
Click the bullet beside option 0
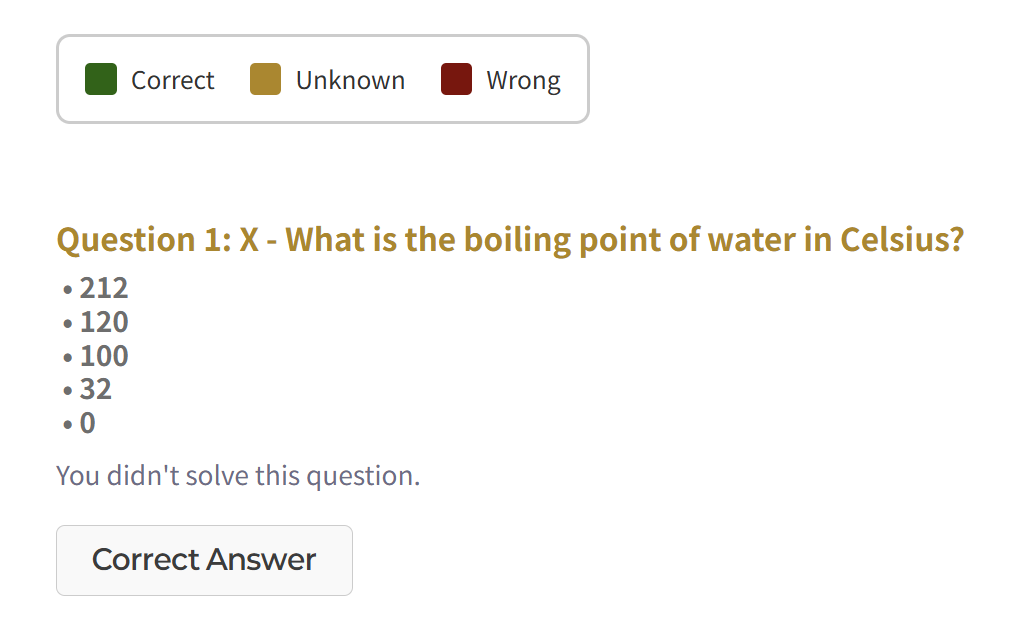(67, 424)
